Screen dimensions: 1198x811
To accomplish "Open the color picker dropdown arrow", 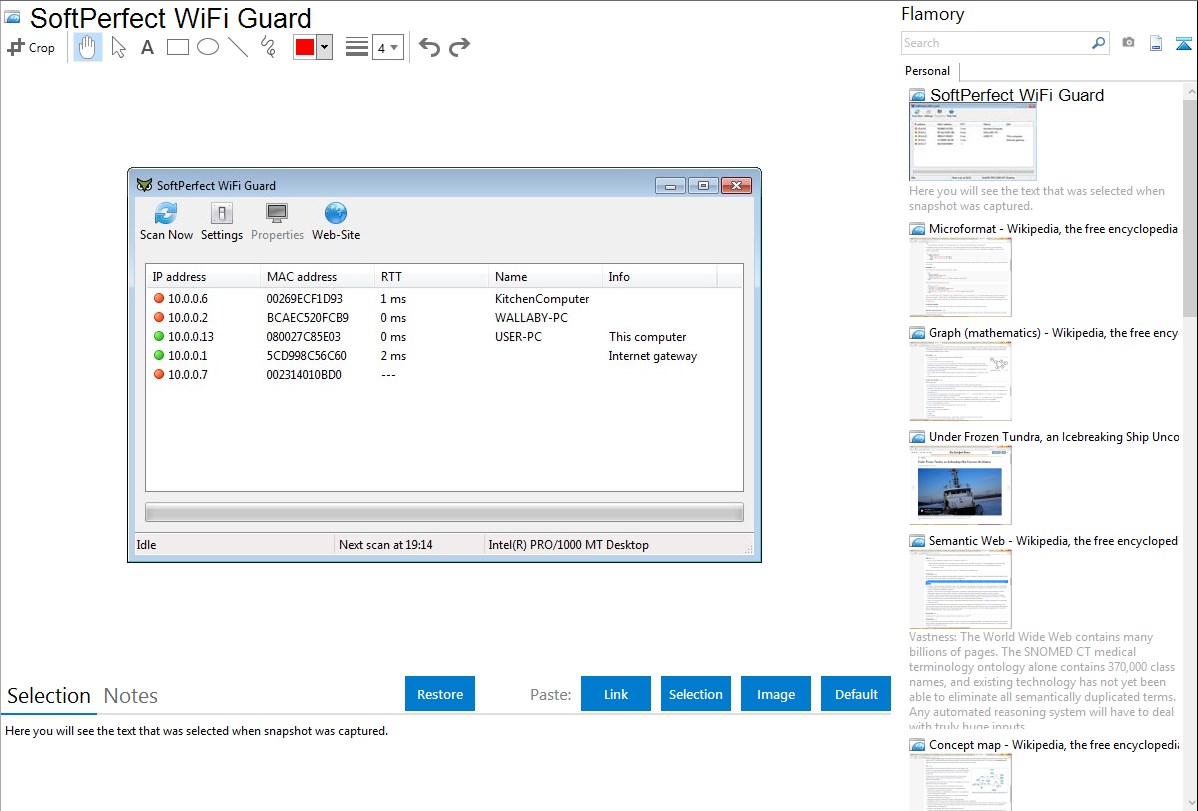I will [x=324, y=47].
